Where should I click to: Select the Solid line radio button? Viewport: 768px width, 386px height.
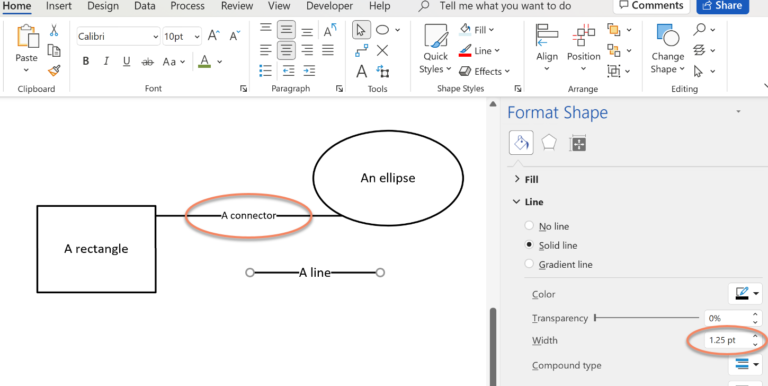(x=529, y=244)
